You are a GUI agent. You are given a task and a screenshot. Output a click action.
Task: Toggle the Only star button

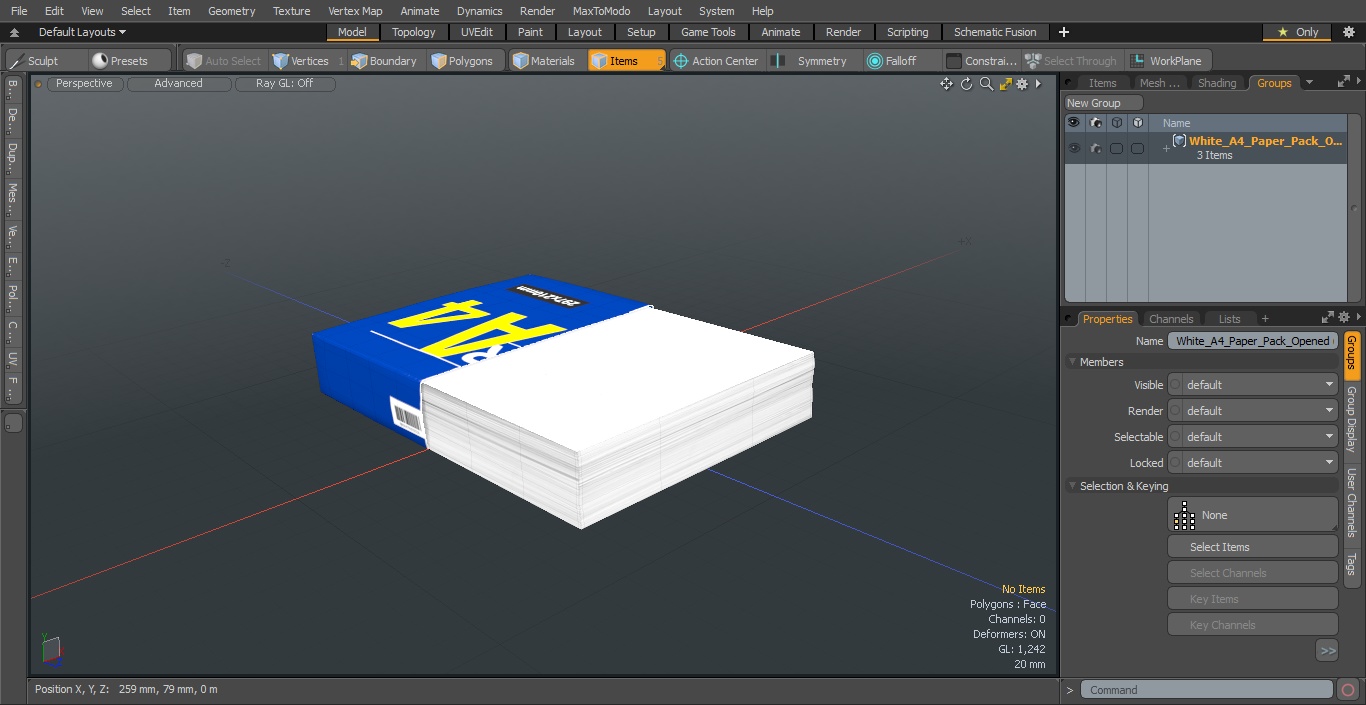point(1297,32)
